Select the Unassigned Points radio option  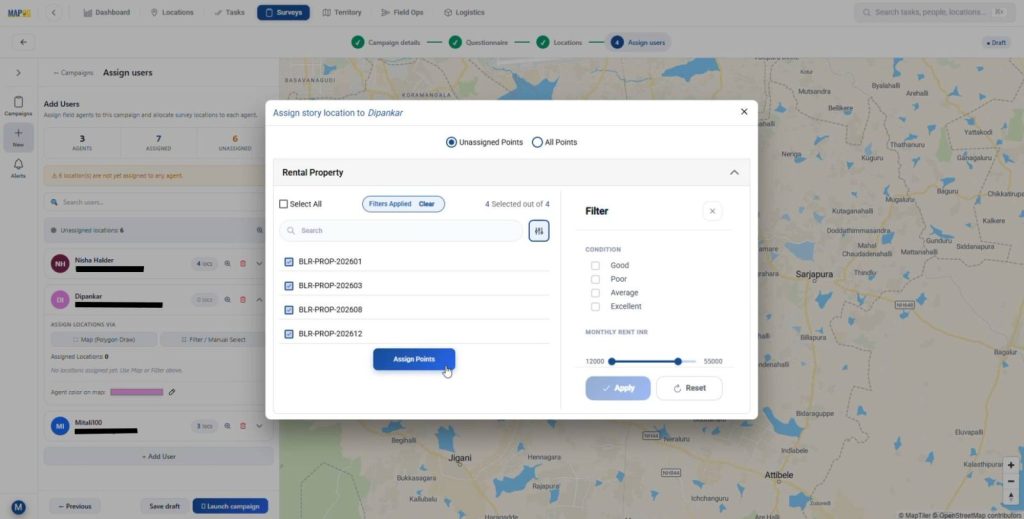pos(451,142)
